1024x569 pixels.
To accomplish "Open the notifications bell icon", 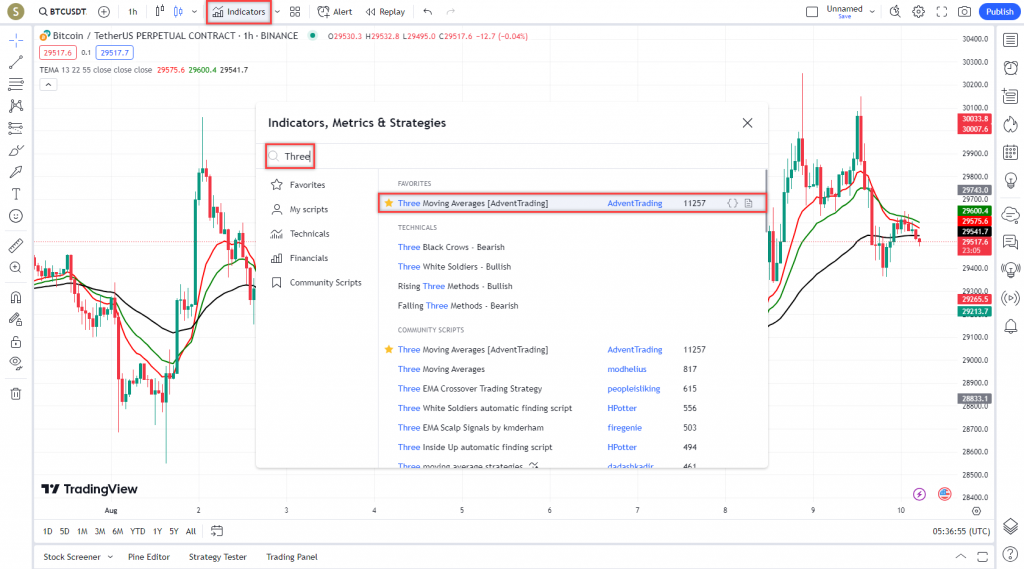I will point(1010,326).
